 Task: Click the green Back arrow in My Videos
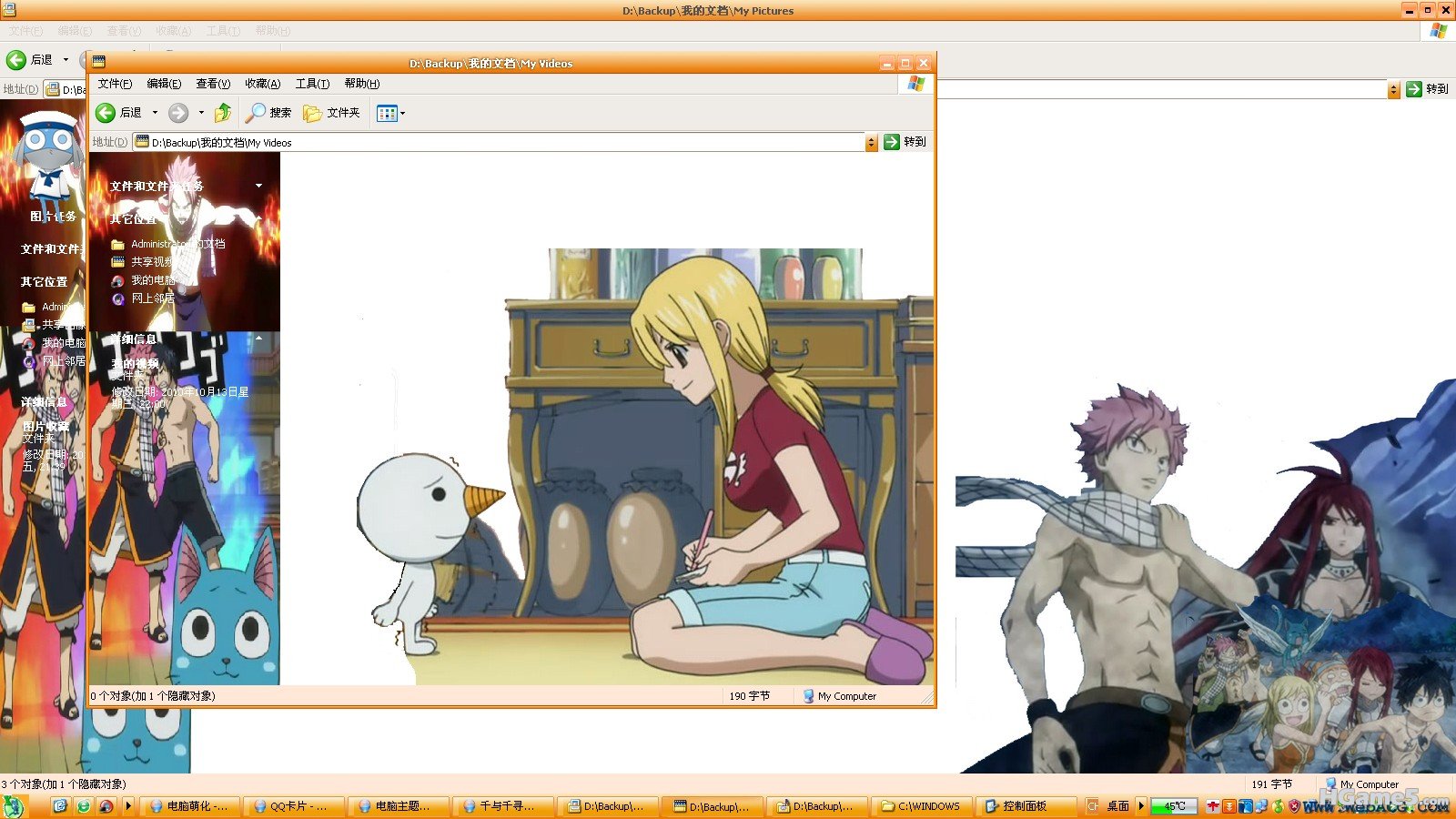pos(106,113)
